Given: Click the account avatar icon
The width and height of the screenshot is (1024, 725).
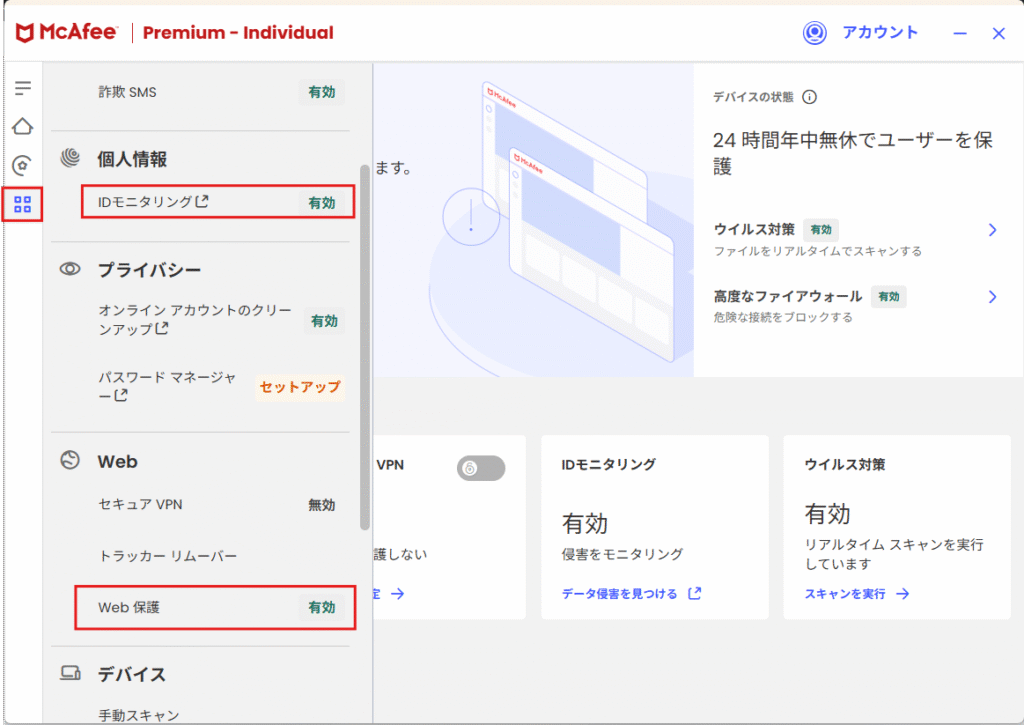Looking at the screenshot, I should [x=814, y=33].
